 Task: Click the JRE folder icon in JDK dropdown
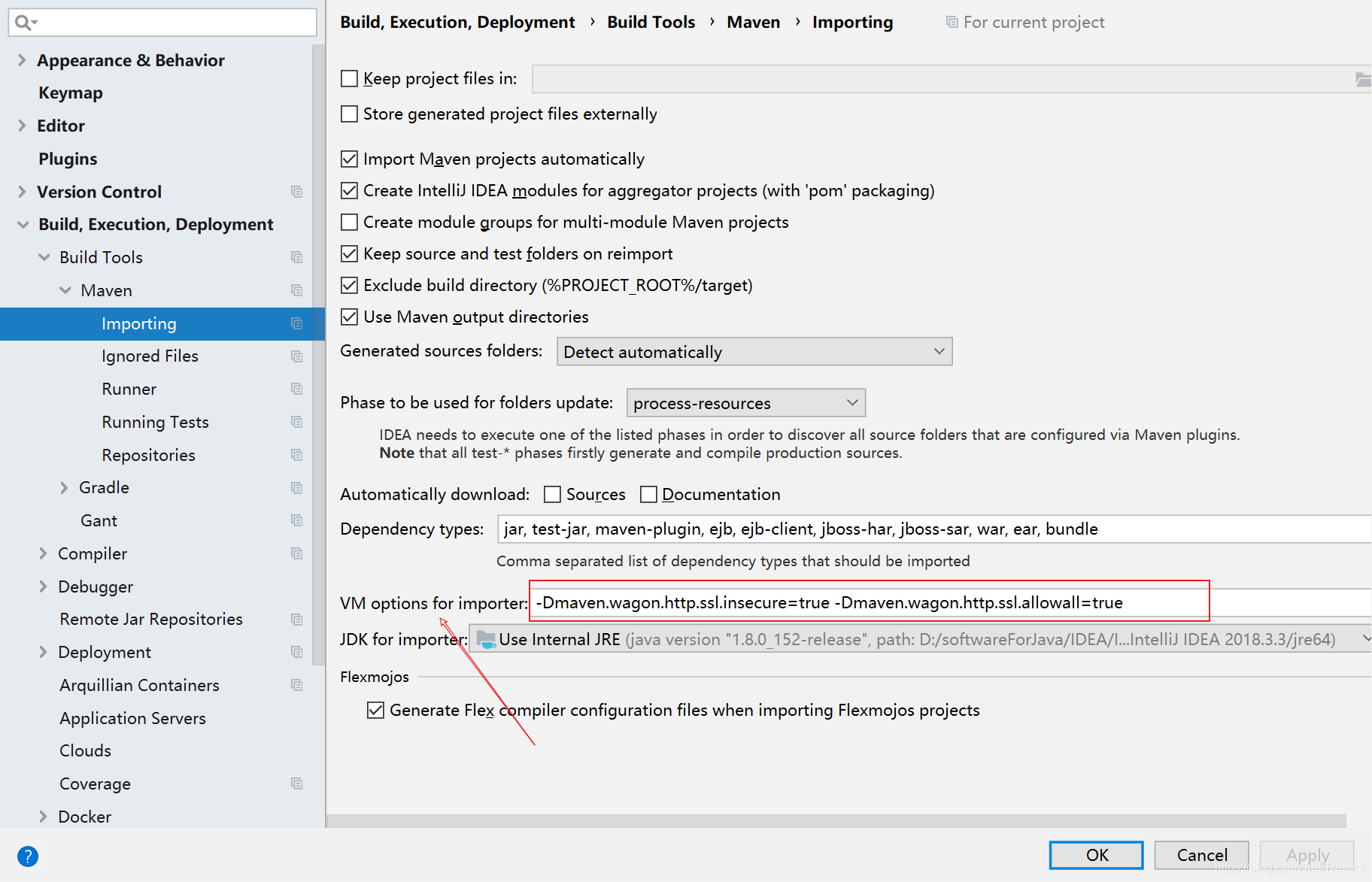pos(487,640)
